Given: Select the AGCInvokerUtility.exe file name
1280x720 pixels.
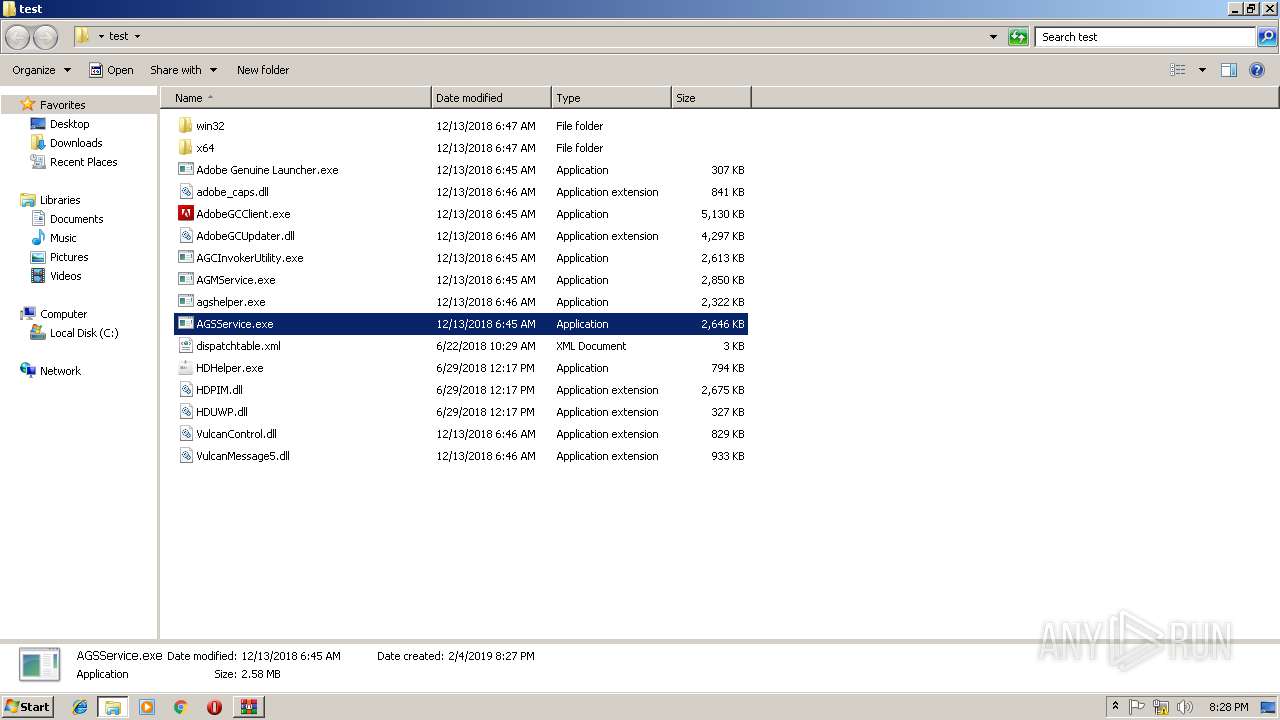Looking at the screenshot, I should pyautogui.click(x=249, y=258).
